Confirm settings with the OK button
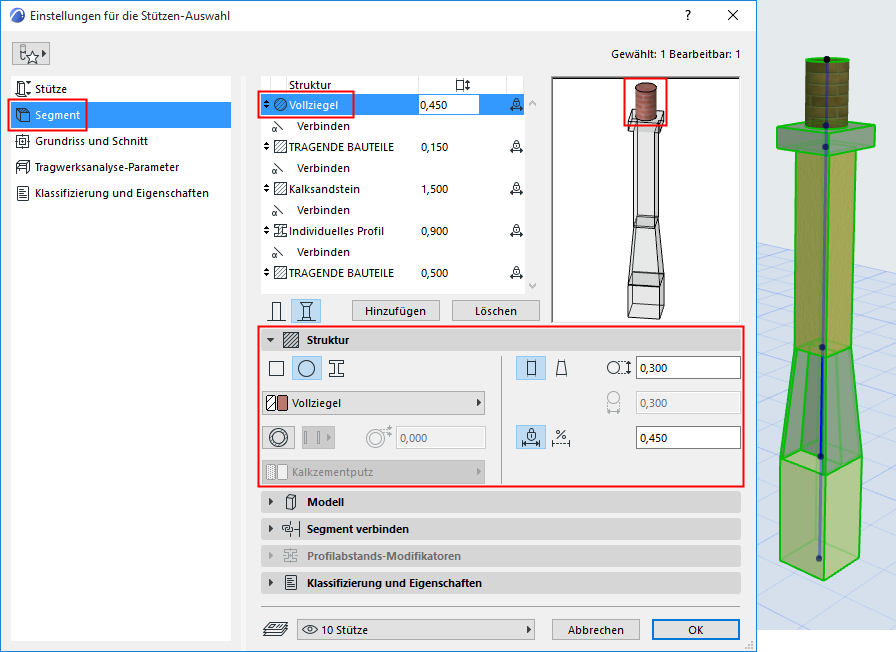This screenshot has width=896, height=652. tap(695, 629)
